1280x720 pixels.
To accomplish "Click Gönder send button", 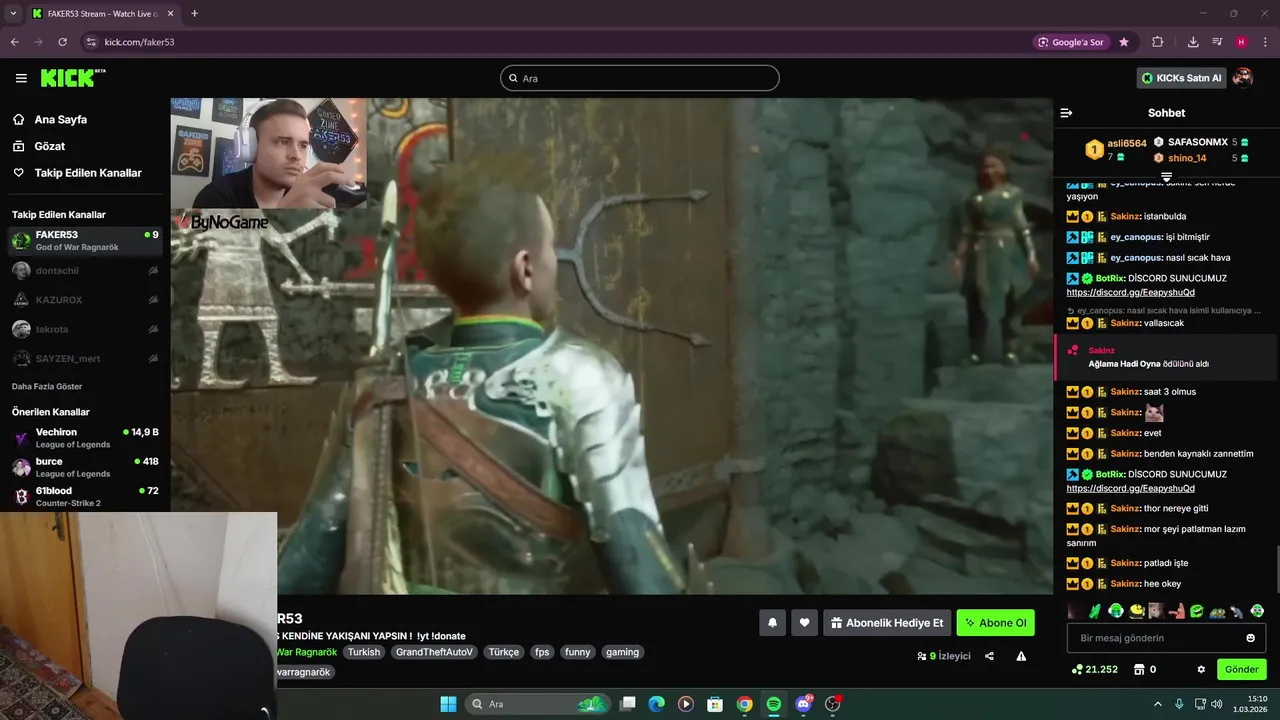I will click(1241, 669).
